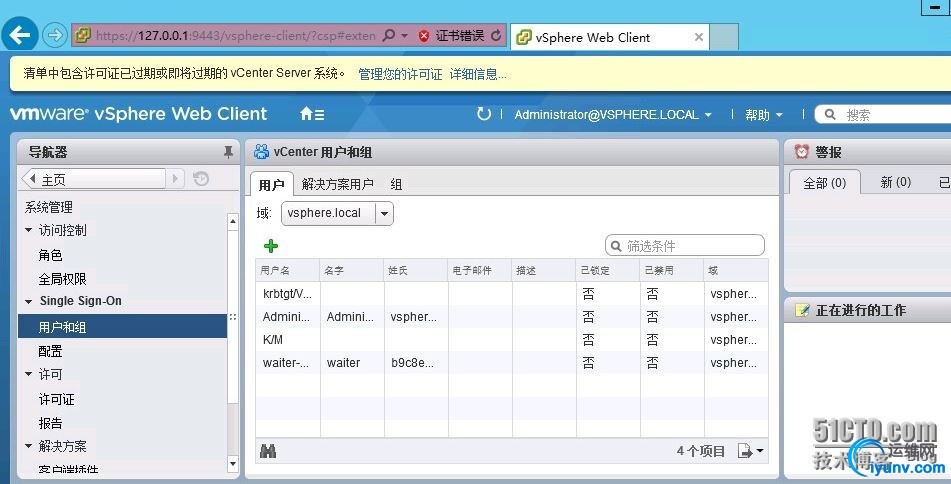Select the krbtgt/V... user row
Viewport: 951px width, 484px height.
pyautogui.click(x=512, y=294)
